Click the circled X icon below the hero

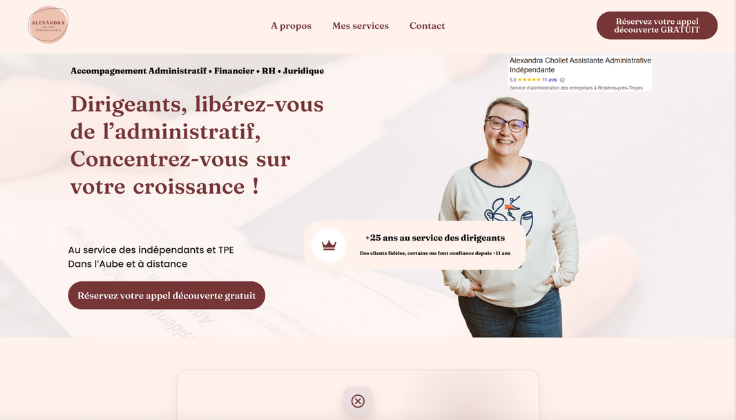[x=358, y=401]
